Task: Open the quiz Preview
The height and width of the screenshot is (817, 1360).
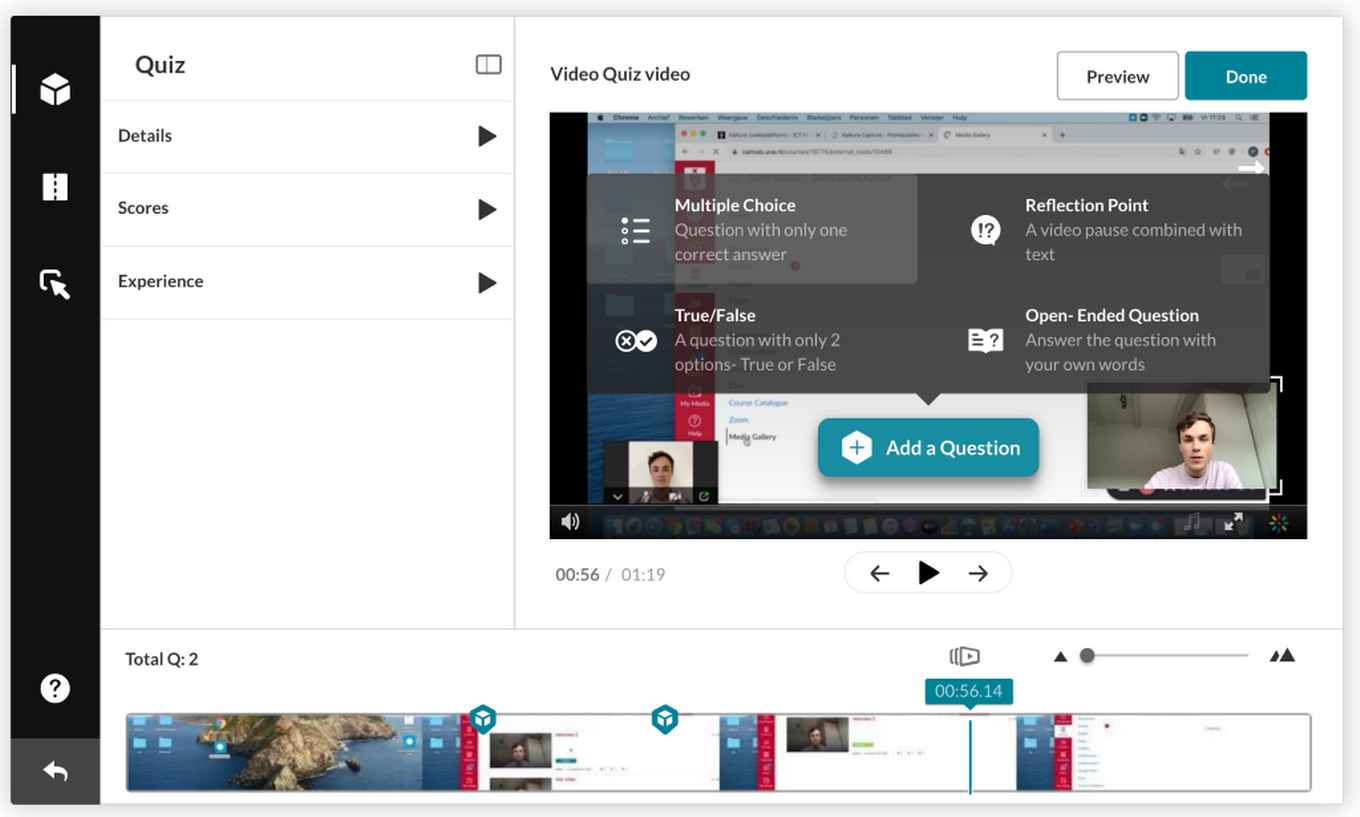Action: tap(1117, 75)
